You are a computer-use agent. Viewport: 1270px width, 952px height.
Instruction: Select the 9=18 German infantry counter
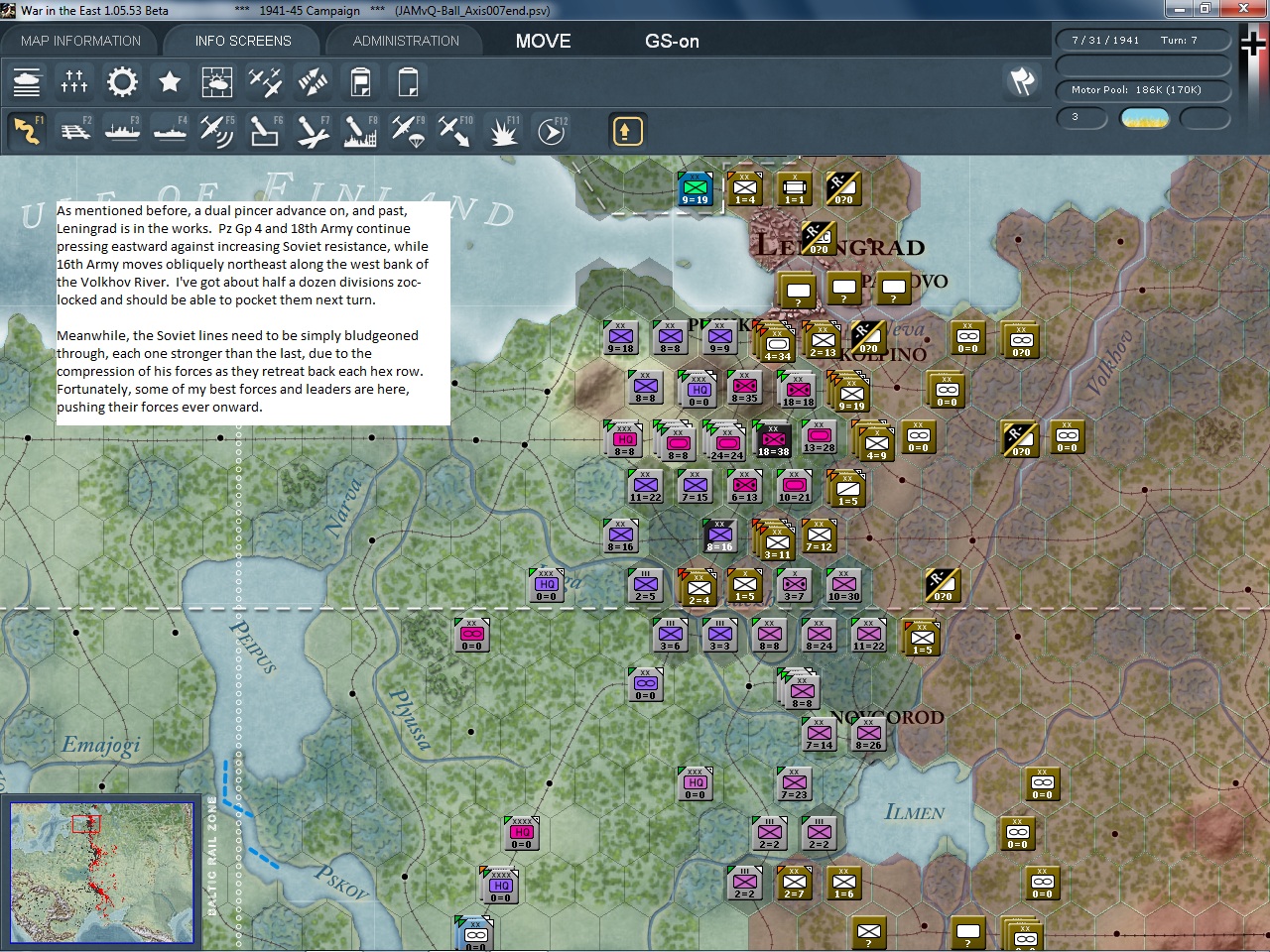click(620, 337)
